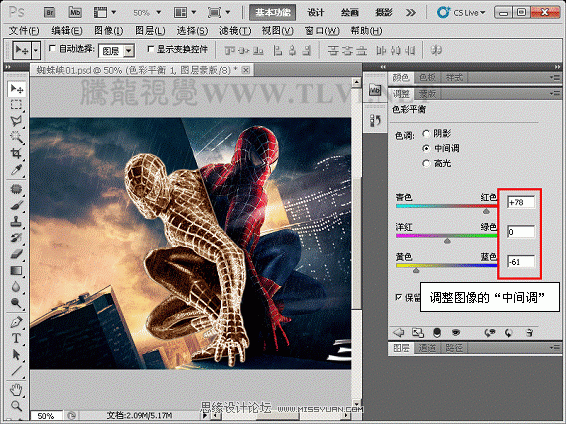Switch to the Masks tab
566x424 pixels.
click(x=427, y=94)
